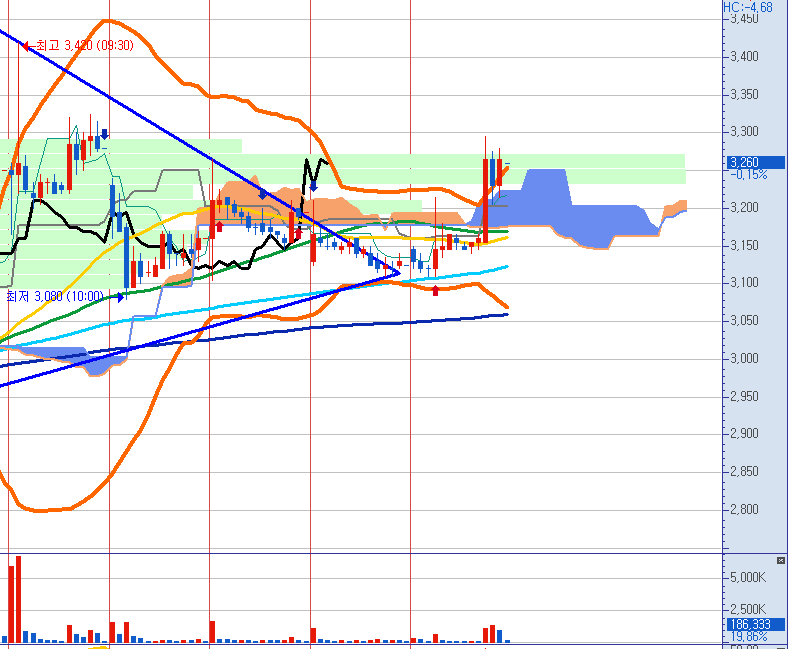Click the 5,000K volume axis label
This screenshot has height=649, width=789.
748,577
